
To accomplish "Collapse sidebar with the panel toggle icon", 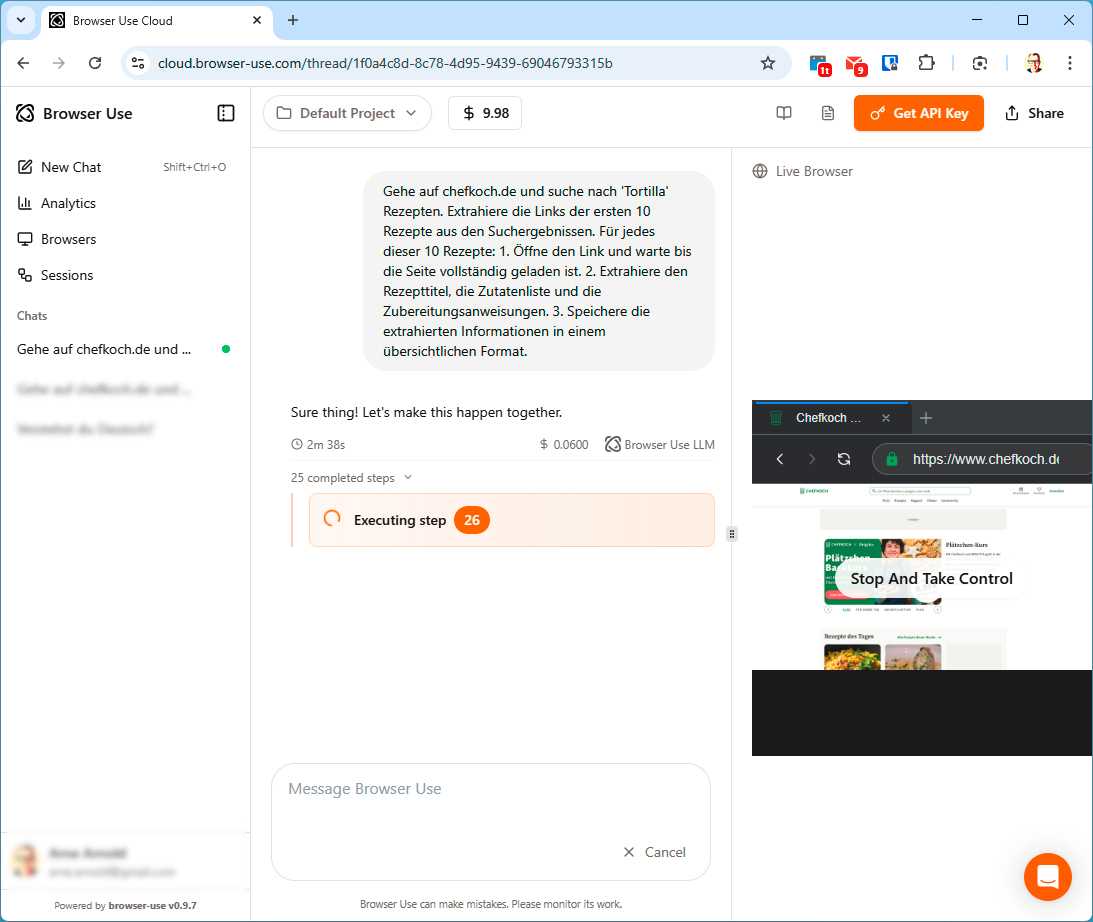I will coord(226,113).
